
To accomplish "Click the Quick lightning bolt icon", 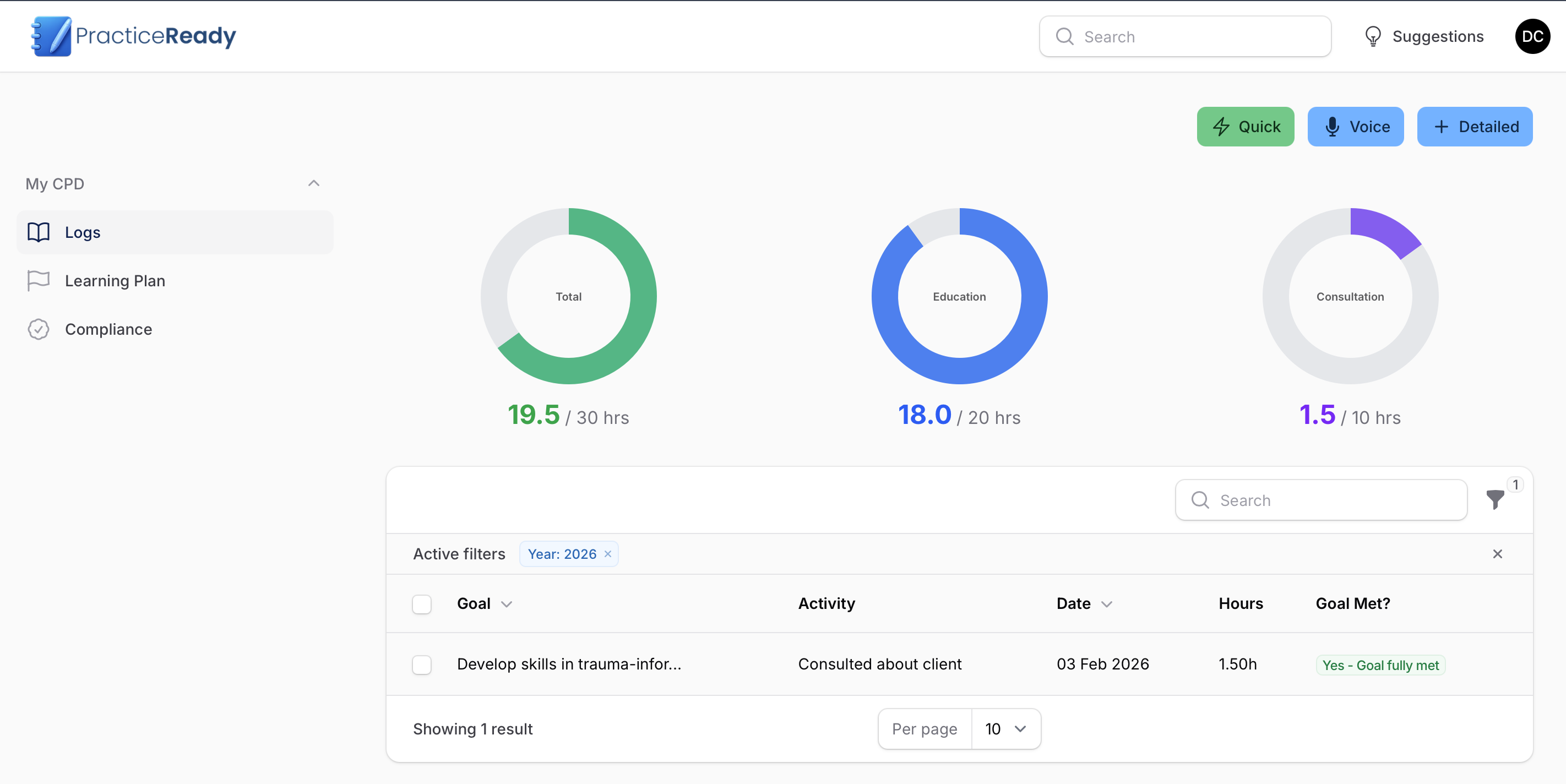I will click(x=1222, y=127).
